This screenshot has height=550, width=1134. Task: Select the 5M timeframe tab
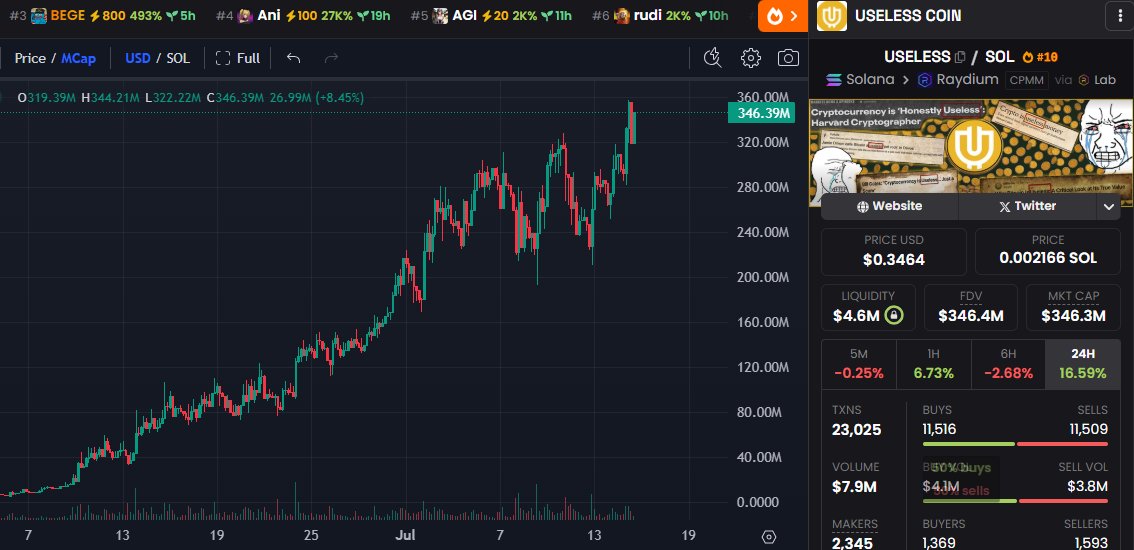tap(858, 363)
